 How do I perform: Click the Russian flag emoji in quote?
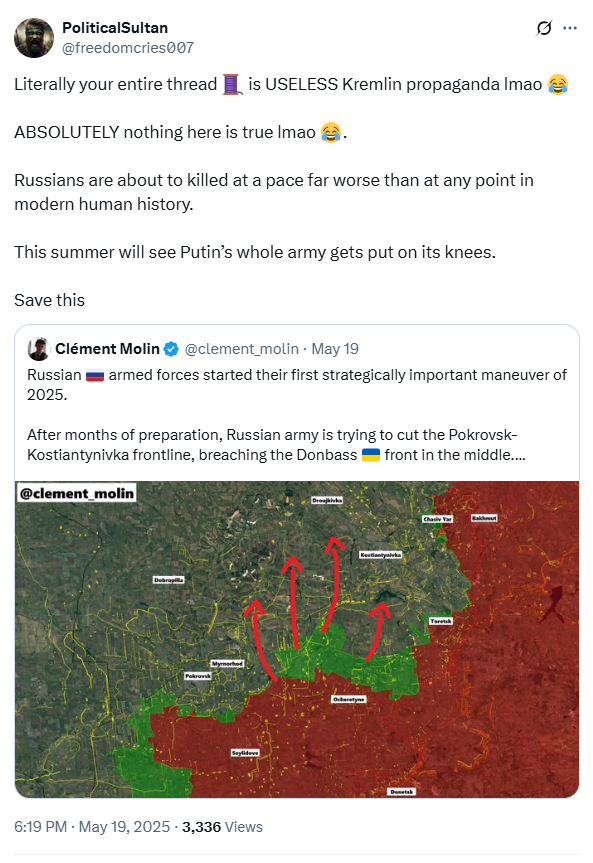[x=95, y=375]
